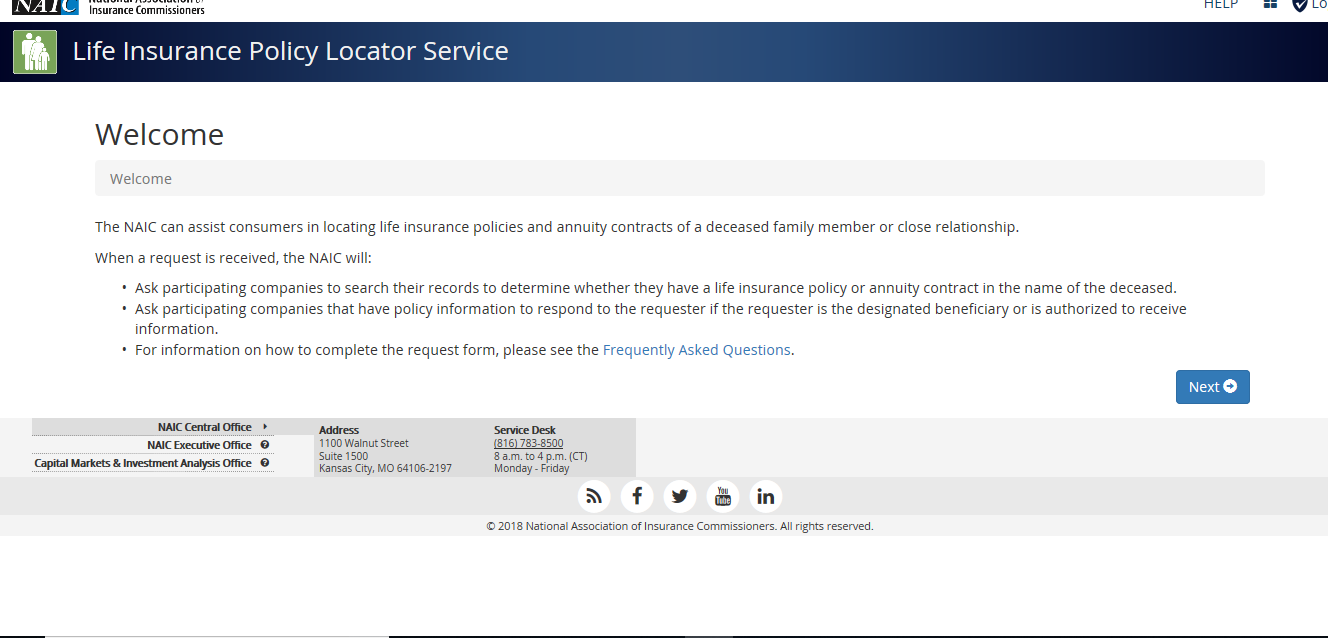
Task: Click the Service Desk phone number
Action: pyautogui.click(x=528, y=443)
